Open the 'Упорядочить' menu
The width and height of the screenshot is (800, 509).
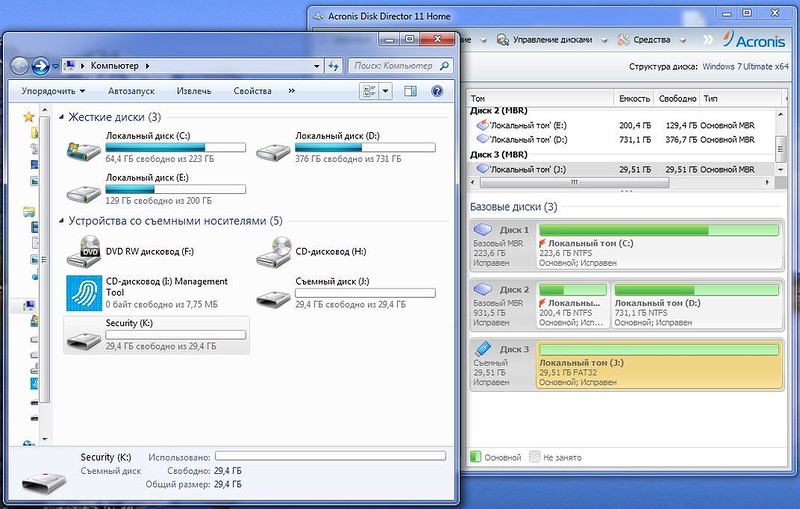53,91
